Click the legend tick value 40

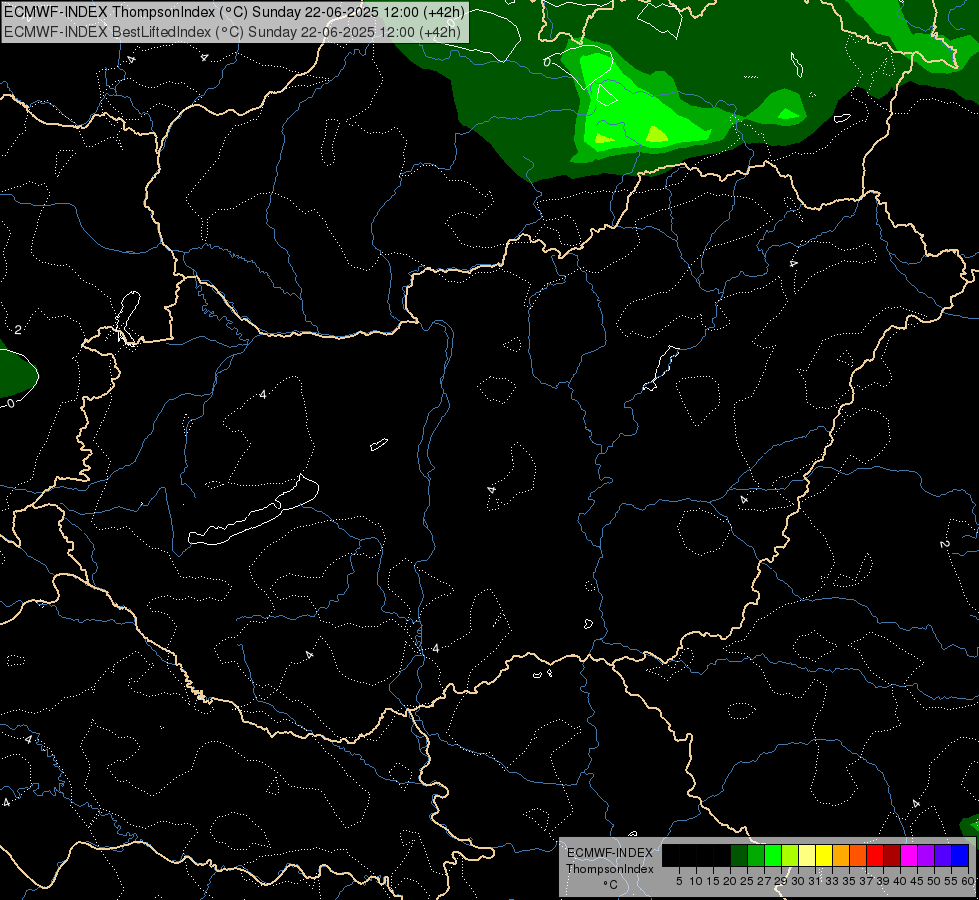[x=900, y=881]
